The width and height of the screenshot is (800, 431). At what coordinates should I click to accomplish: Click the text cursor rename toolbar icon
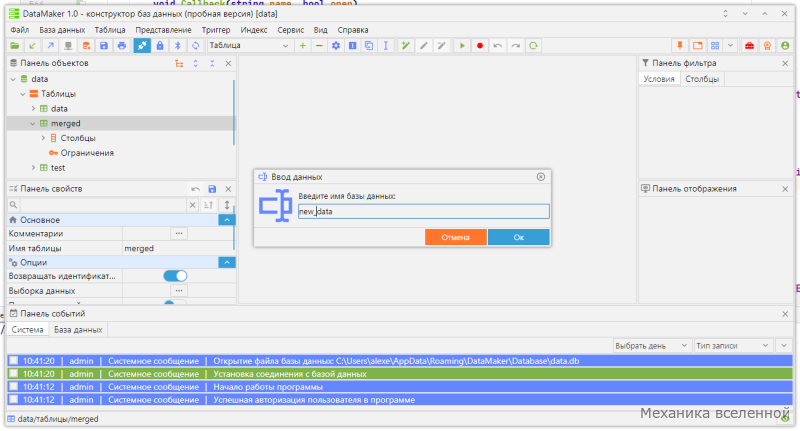(x=386, y=46)
